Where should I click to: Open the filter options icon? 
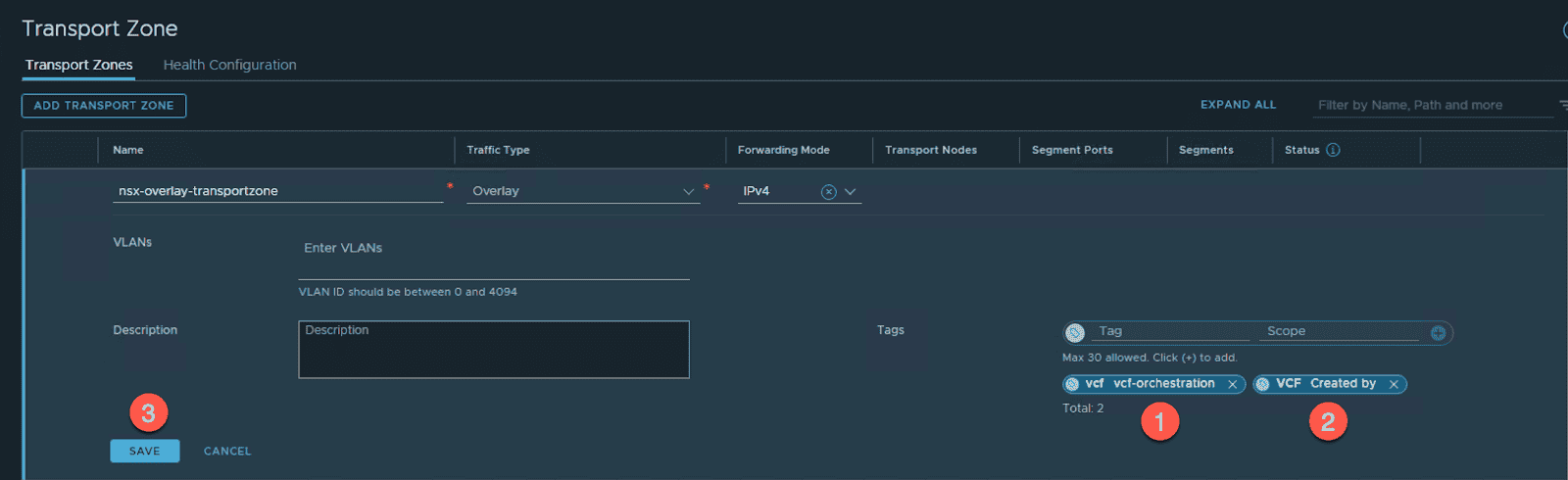point(1562,105)
